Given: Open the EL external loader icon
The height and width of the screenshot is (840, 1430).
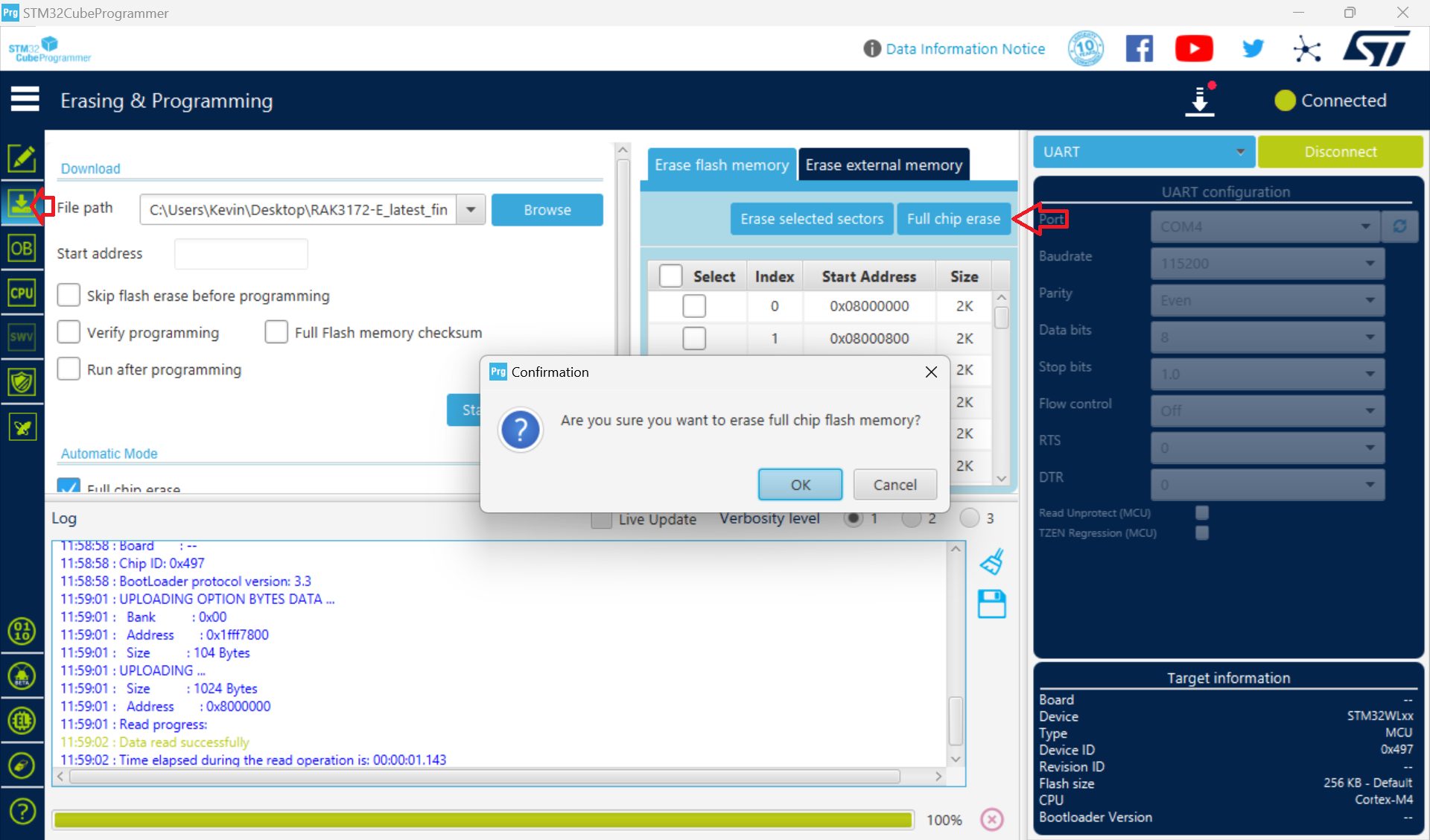Looking at the screenshot, I should click(22, 721).
